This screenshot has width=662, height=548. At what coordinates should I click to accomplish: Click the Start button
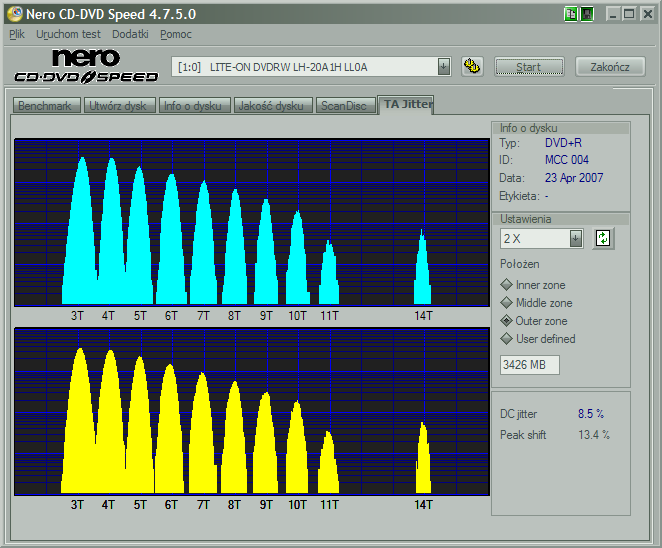(x=529, y=67)
